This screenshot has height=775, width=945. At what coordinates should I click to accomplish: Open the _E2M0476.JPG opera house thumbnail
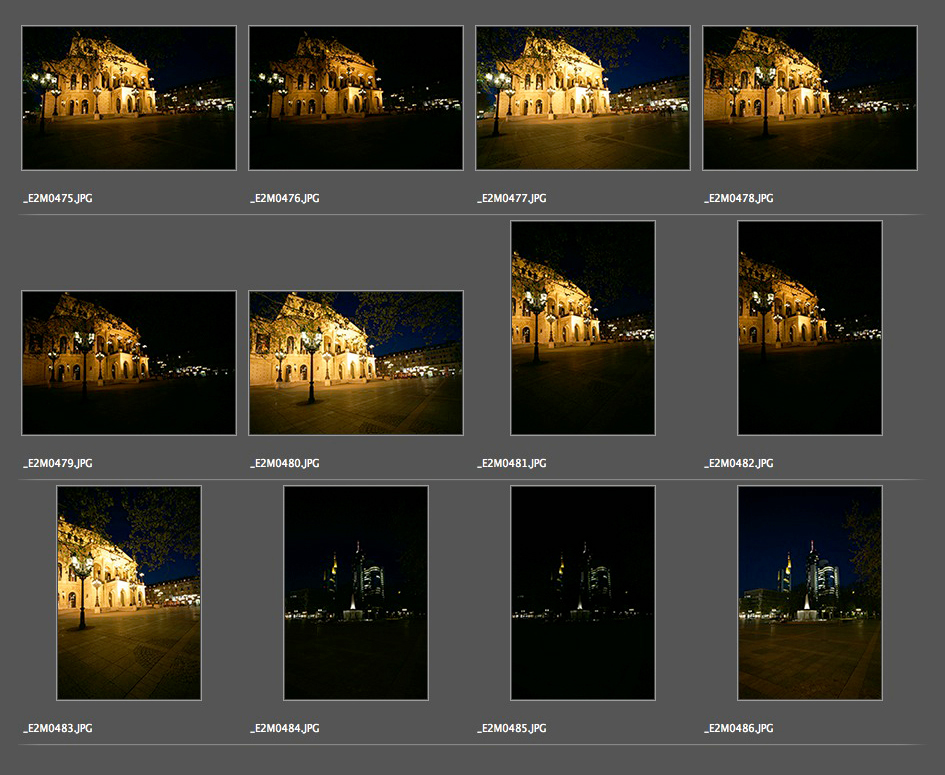point(356,98)
